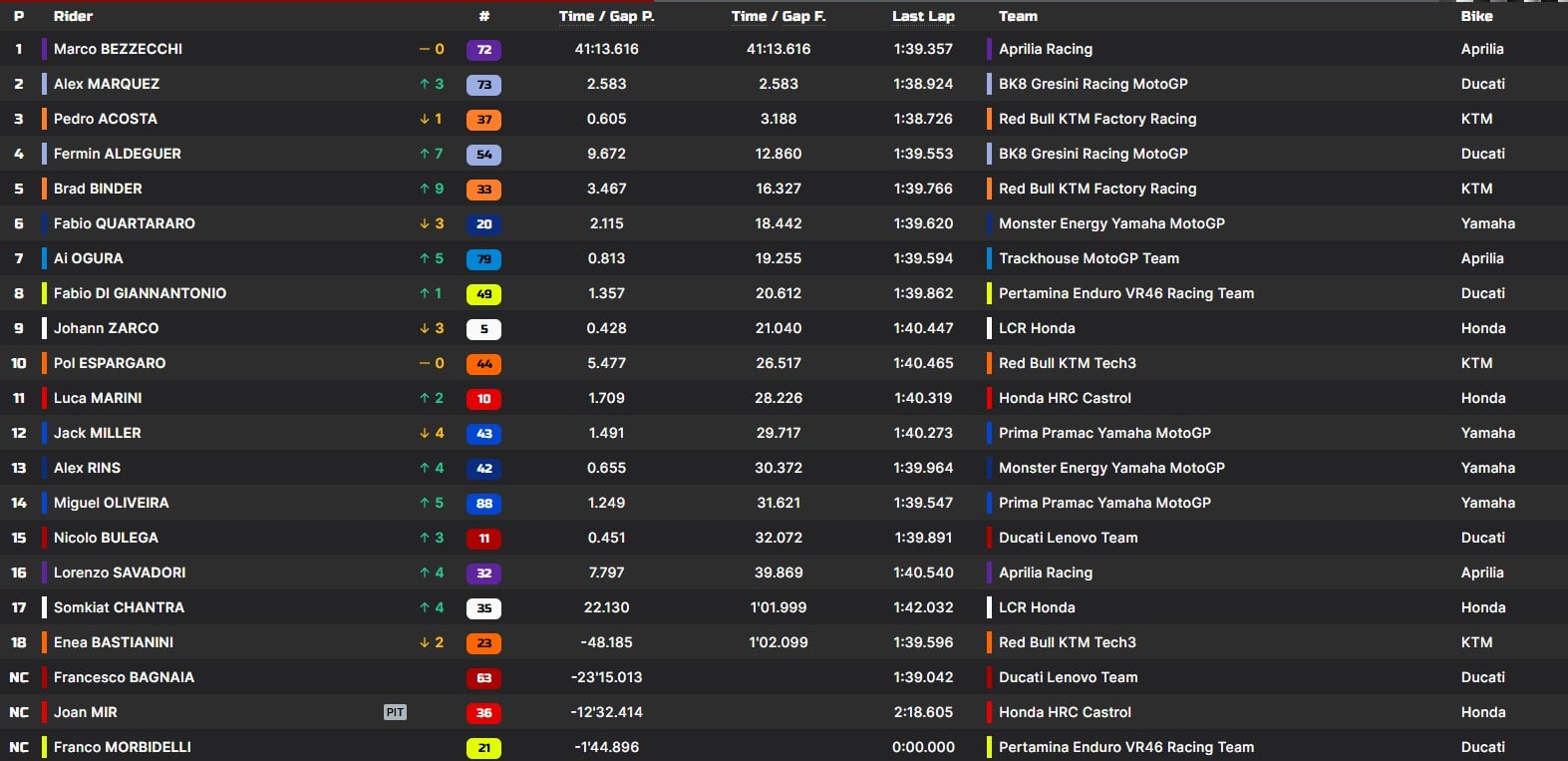Click Red Bull KTM Tech3 in Espargaro's row

[x=1068, y=363]
